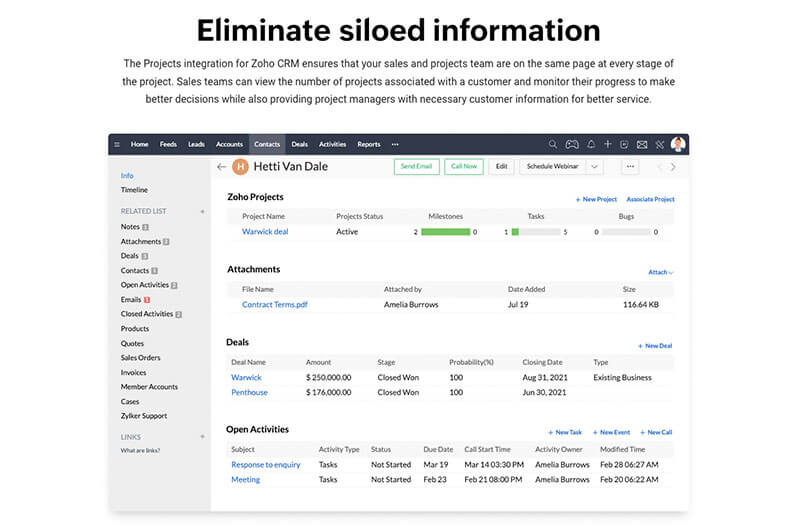
Task: Open the Feeds tab
Action: pos(168,144)
